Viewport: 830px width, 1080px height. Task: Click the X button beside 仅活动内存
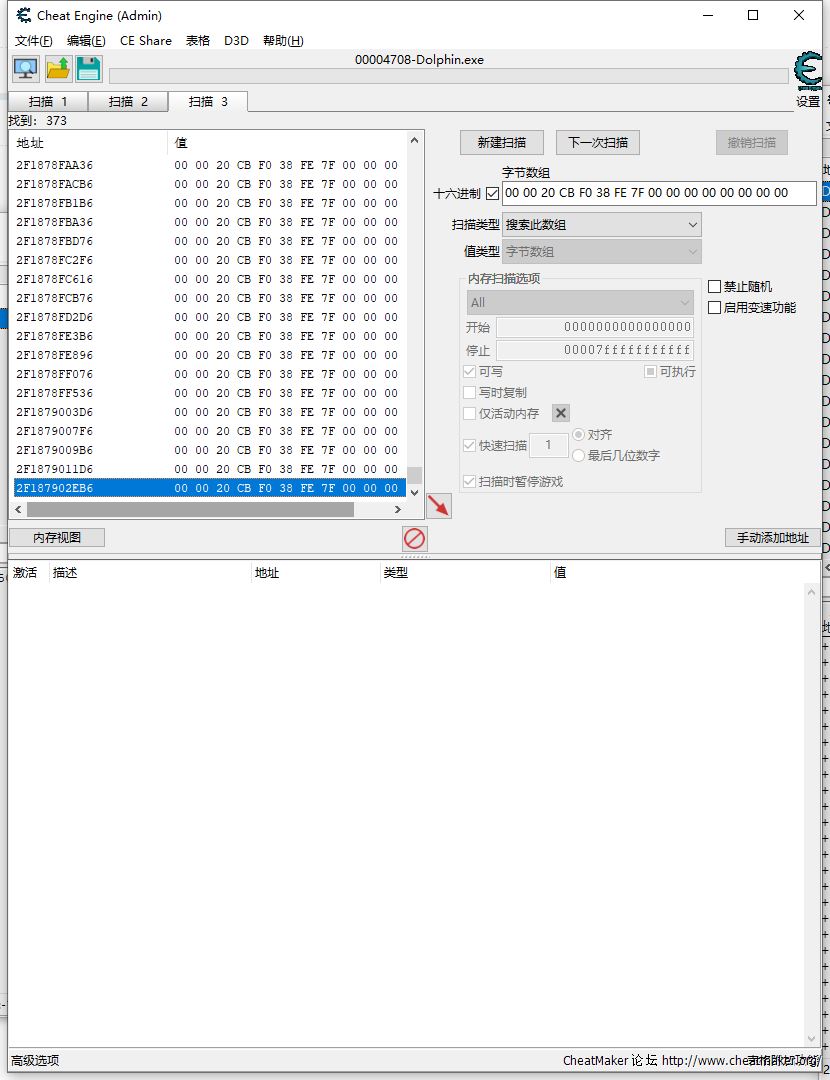point(561,413)
